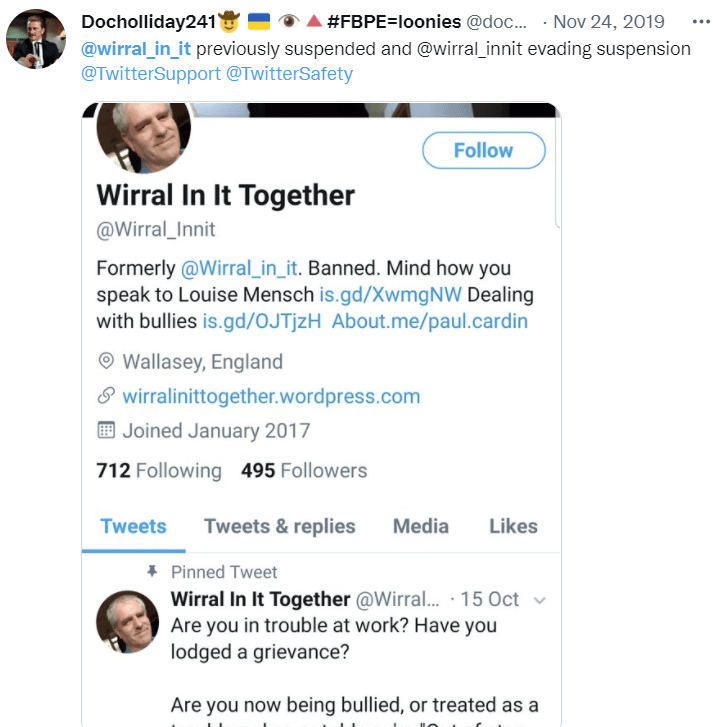Click the link chain icon by website
Screen dimensions: 713x727
tap(105, 396)
